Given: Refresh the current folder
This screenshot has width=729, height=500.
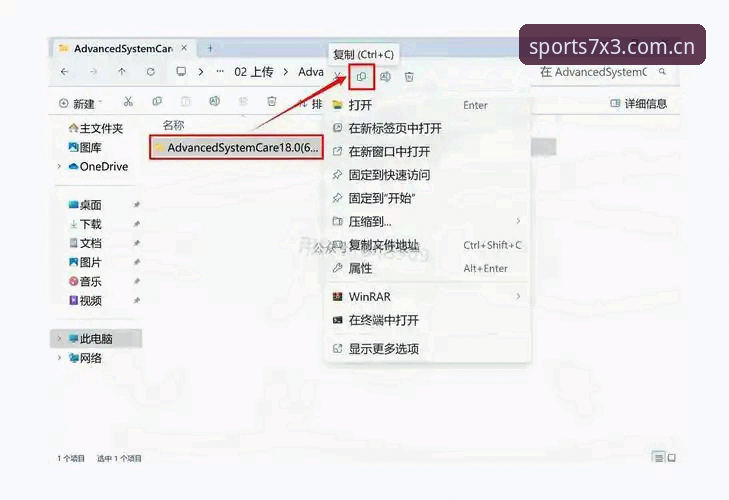Looking at the screenshot, I should click(x=151, y=72).
